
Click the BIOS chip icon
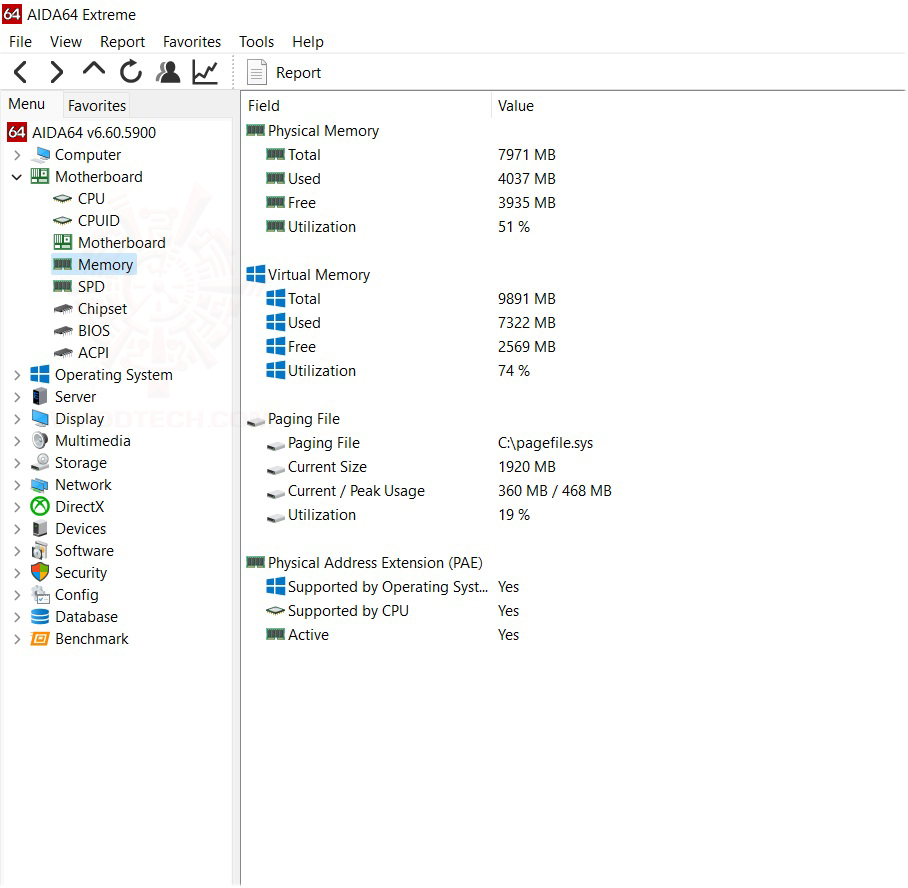pyautogui.click(x=63, y=331)
